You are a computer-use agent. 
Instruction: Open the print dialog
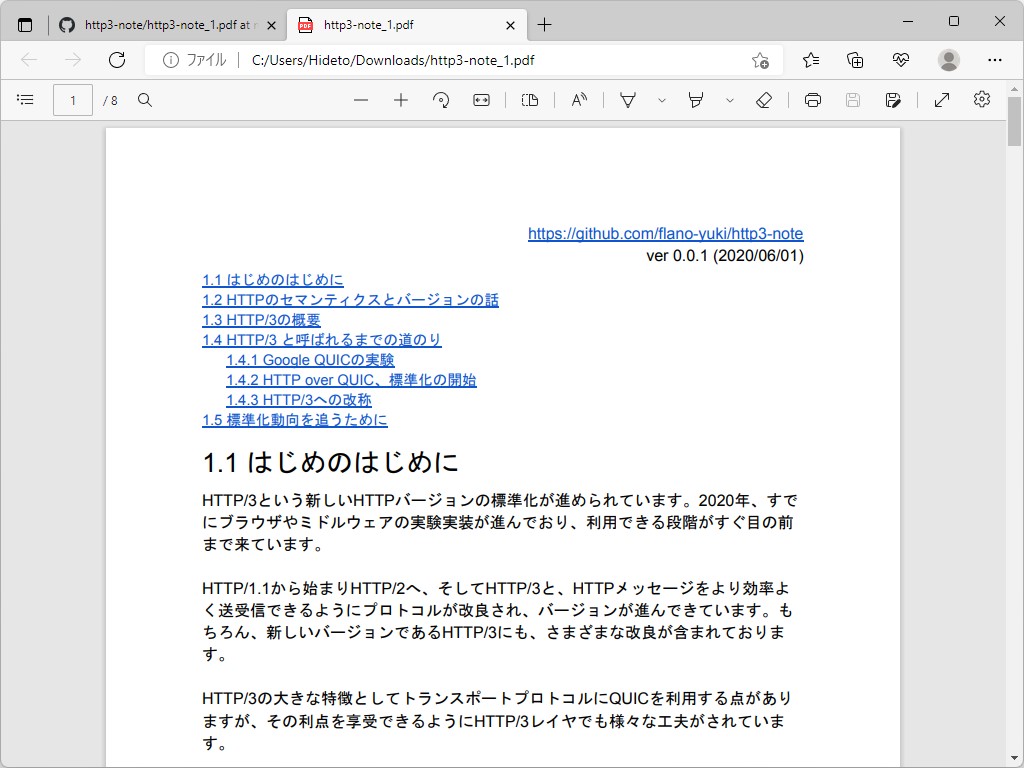pos(813,100)
